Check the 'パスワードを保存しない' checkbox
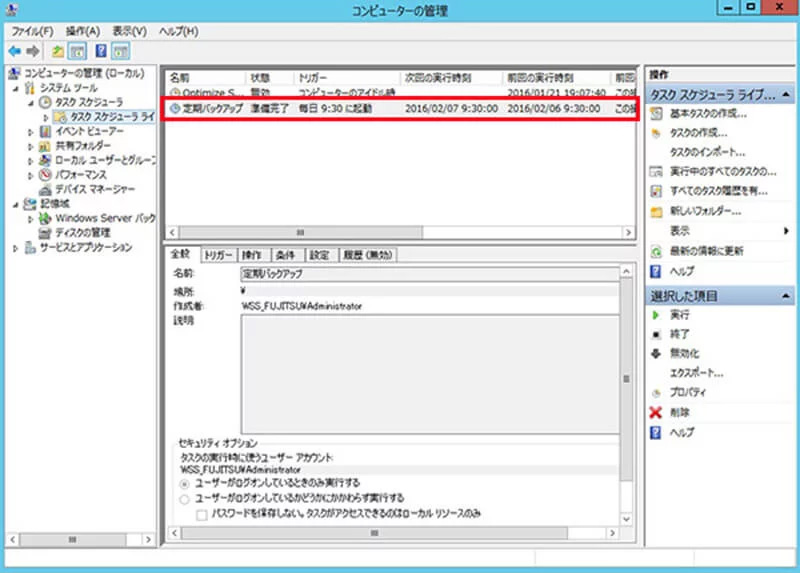The image size is (800, 573). click(201, 513)
